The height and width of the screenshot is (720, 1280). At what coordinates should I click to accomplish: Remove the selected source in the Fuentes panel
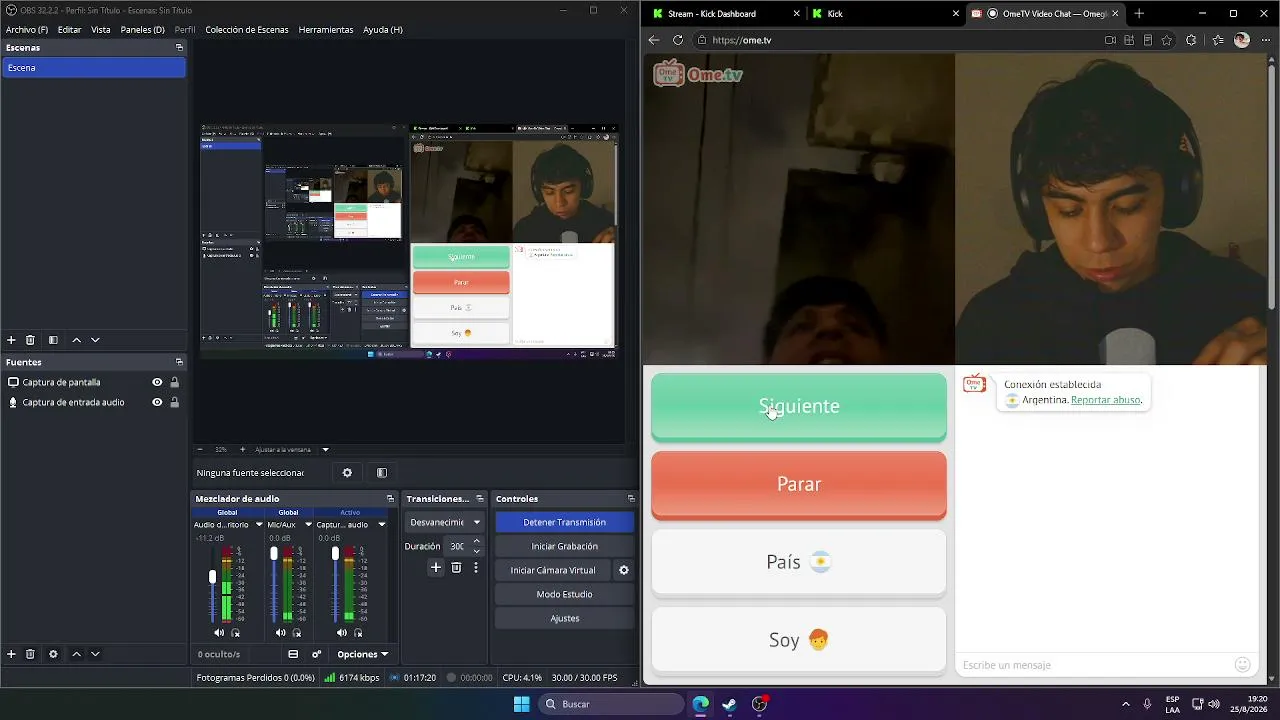click(x=30, y=654)
